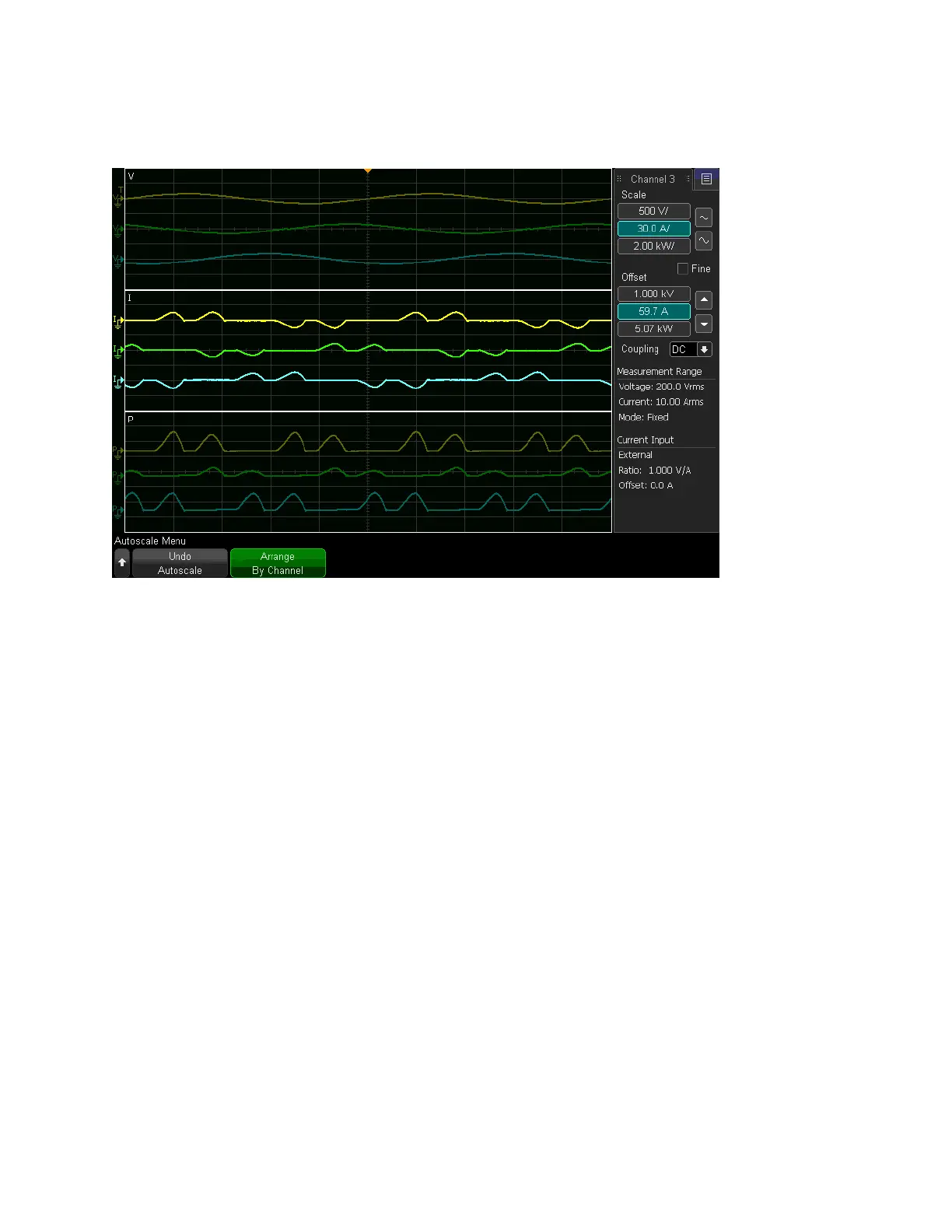Viewport: 952px width, 1232px height.
Task: Click 'Mode: Fixed' text
Action: (x=643, y=418)
